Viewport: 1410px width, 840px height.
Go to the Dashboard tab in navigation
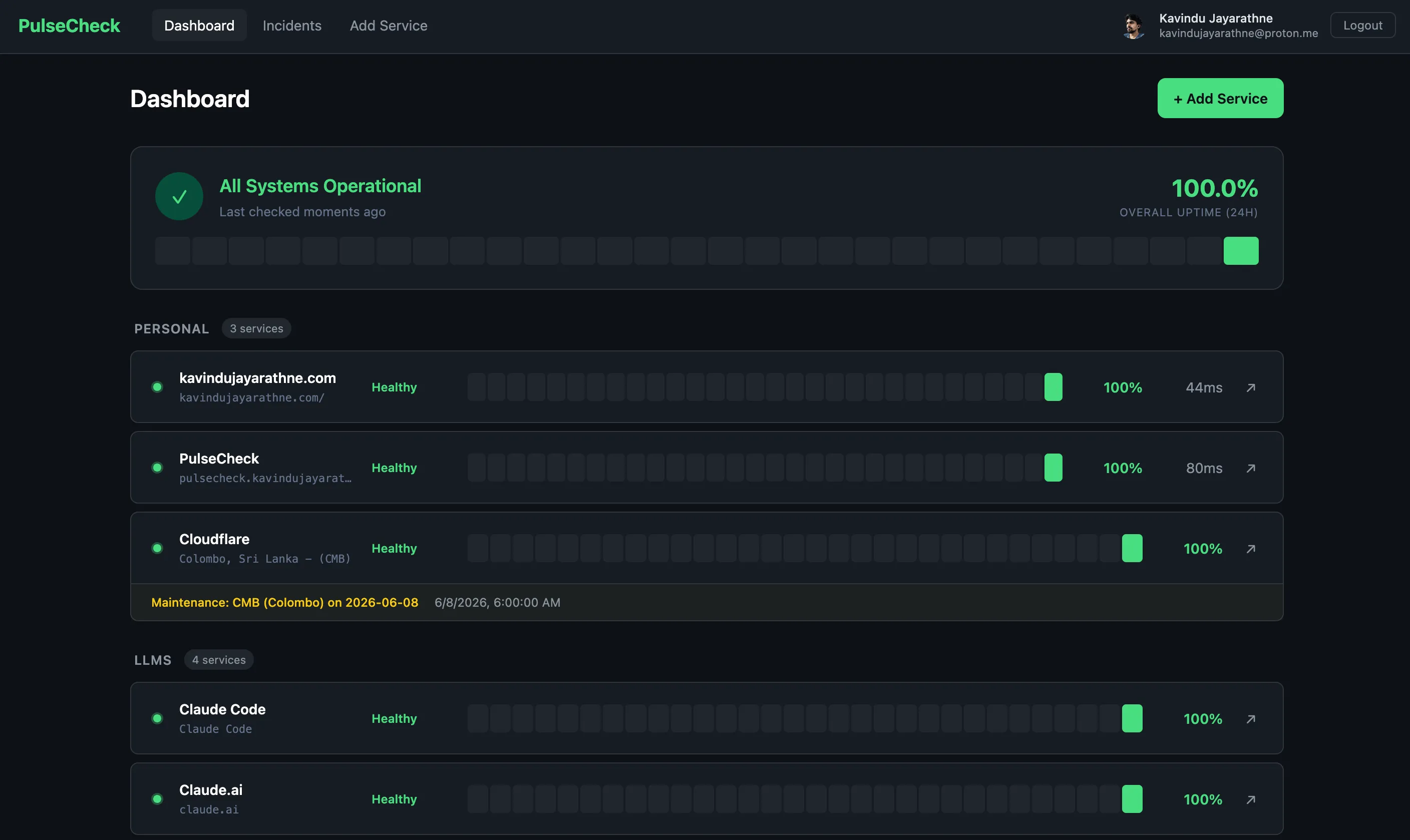[199, 26]
